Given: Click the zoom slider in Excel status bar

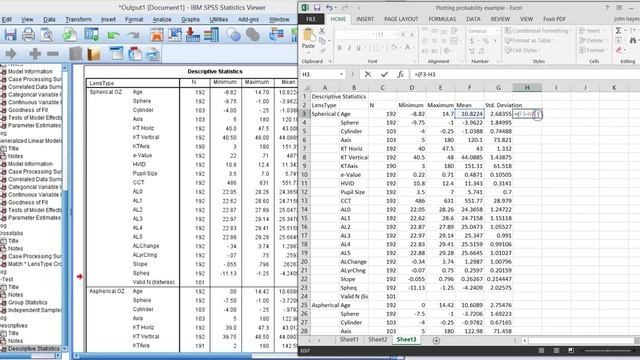Looking at the screenshot, I should (x=608, y=351).
